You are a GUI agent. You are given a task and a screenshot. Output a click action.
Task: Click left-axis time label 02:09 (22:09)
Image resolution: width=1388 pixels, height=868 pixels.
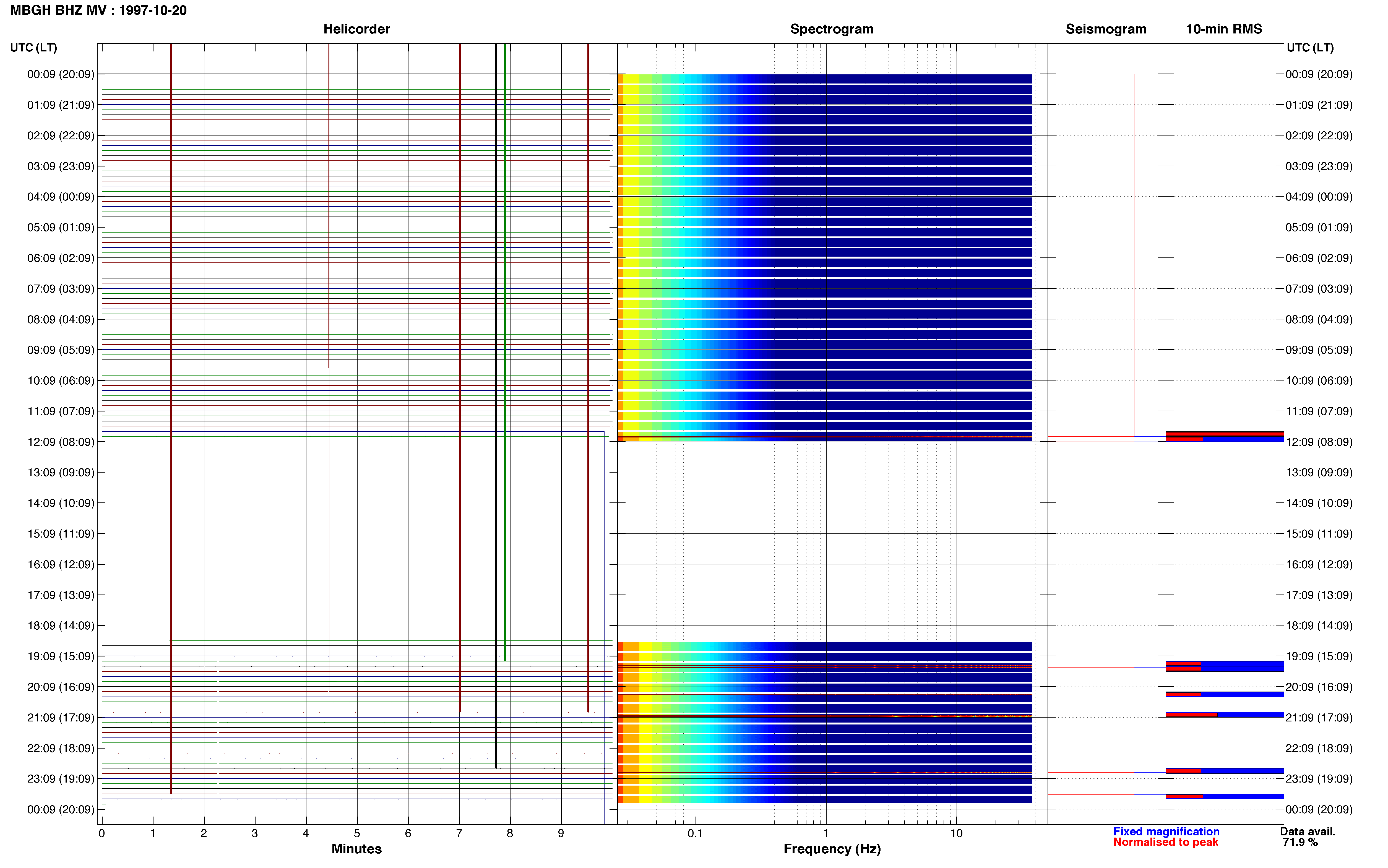point(61,135)
